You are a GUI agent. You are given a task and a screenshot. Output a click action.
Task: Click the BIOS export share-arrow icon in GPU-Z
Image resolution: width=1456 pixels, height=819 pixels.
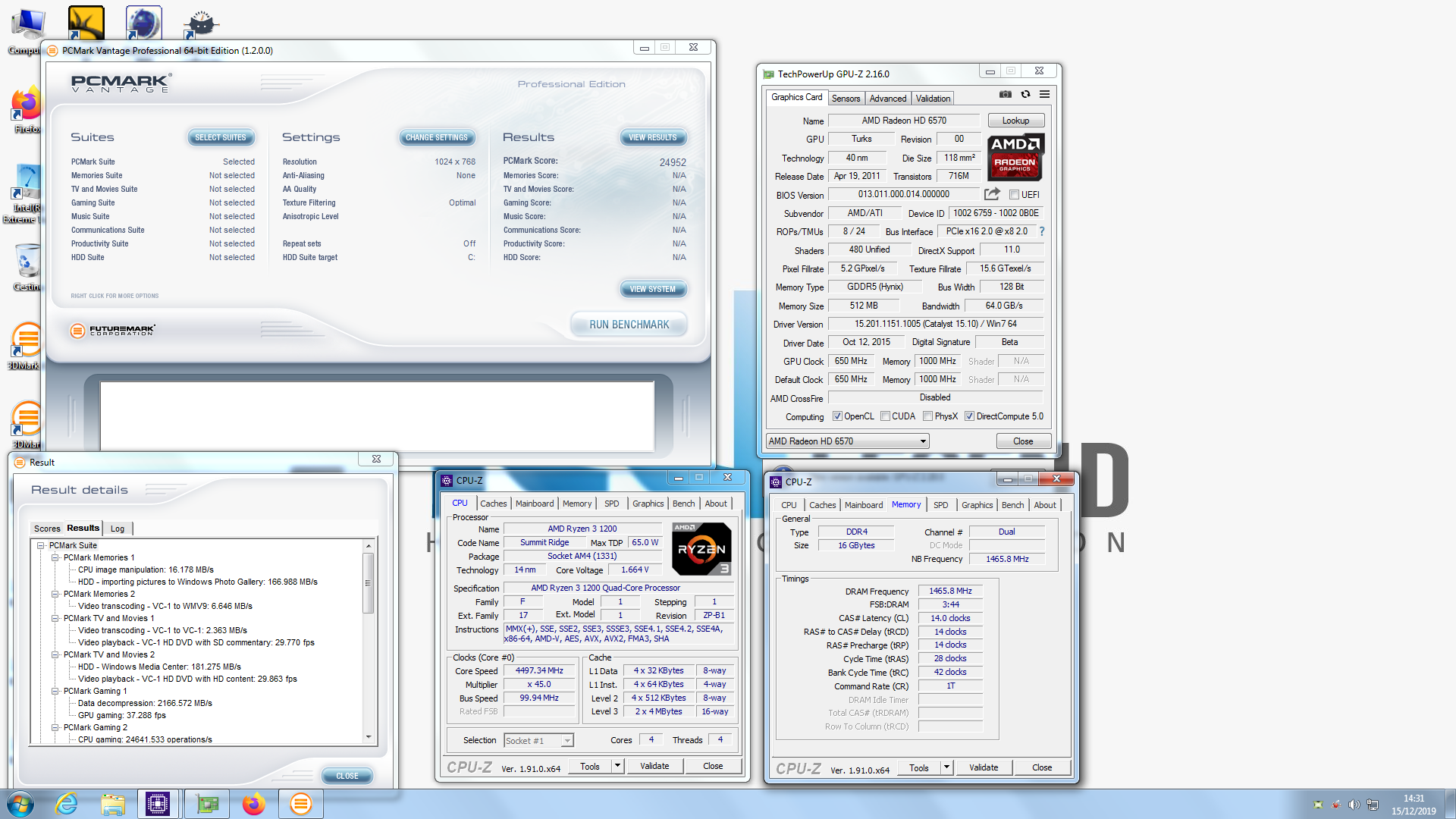pyautogui.click(x=992, y=194)
